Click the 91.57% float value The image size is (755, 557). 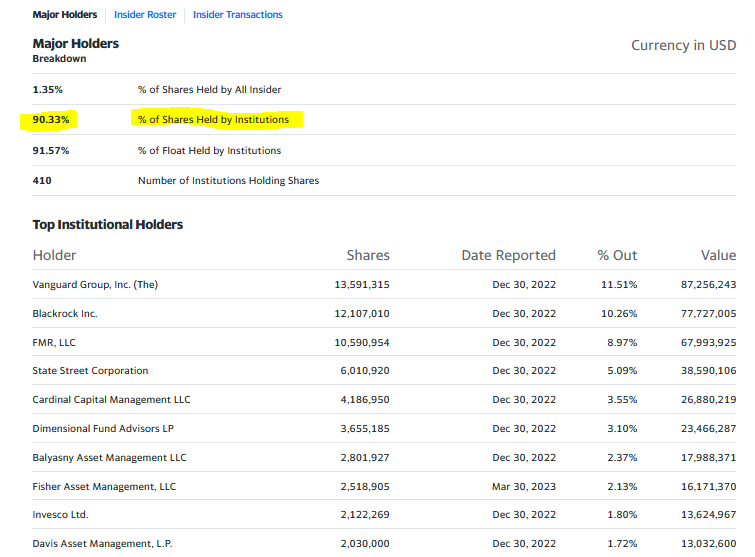(51, 151)
